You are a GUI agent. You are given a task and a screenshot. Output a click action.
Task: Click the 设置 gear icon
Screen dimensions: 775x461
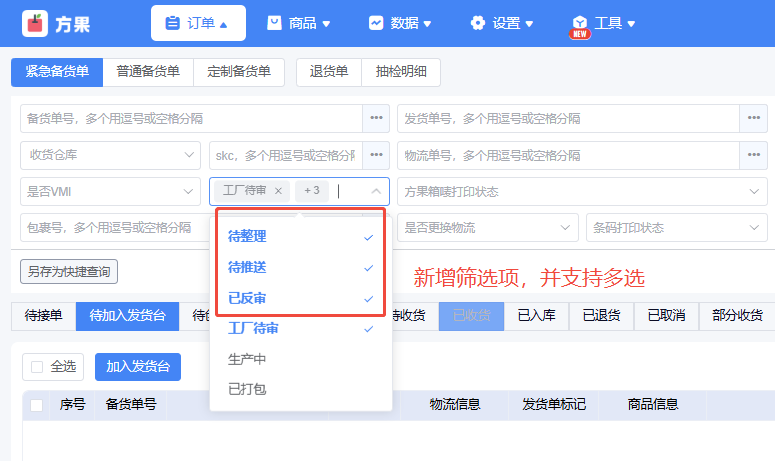point(478,23)
